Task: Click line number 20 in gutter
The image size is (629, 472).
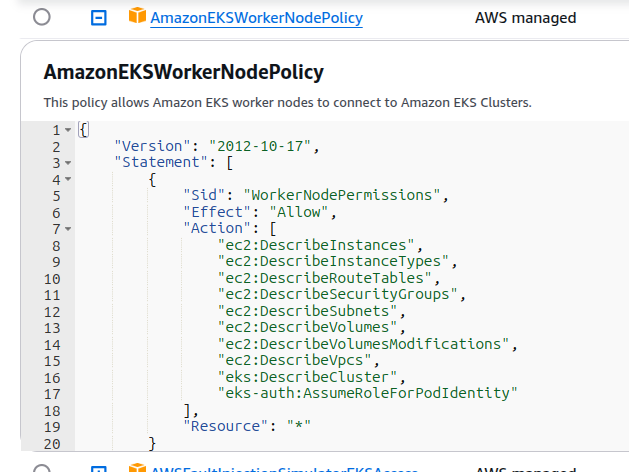Action: (x=52, y=444)
